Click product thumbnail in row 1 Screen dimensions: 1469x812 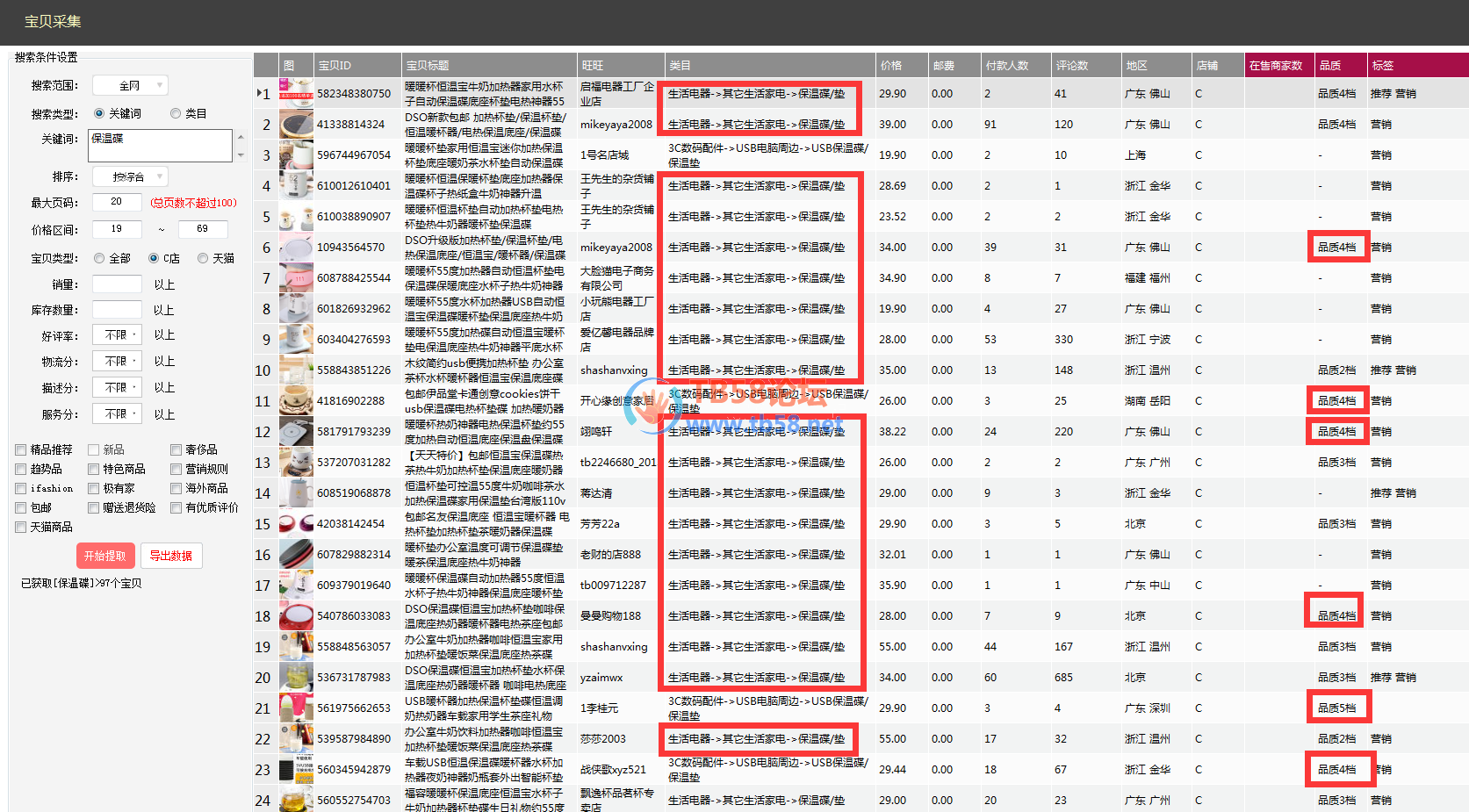pos(296,94)
